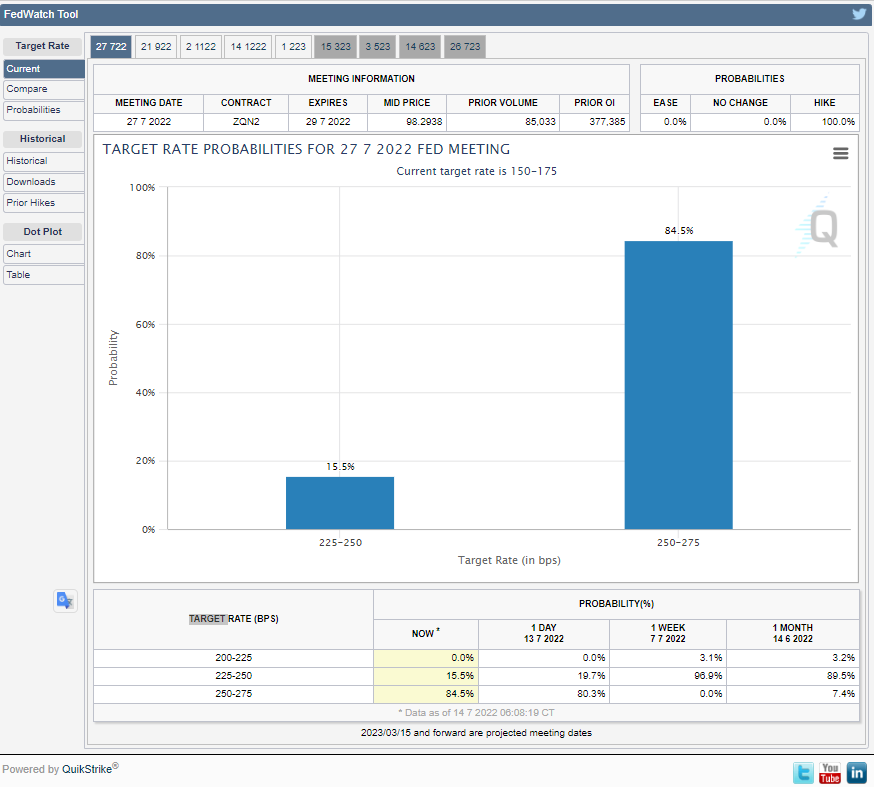874x787 pixels.
Task: Switch to the 1 223 meeting tab
Action: 294,47
